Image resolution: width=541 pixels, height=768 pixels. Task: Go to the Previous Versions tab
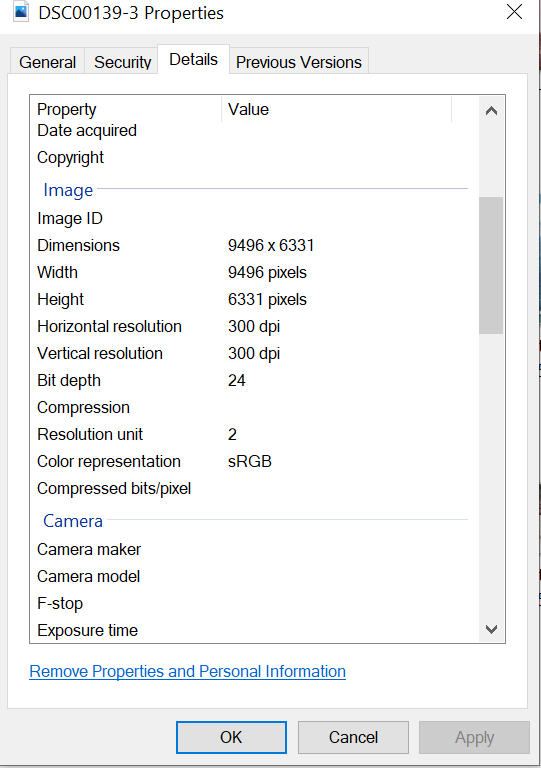click(x=299, y=62)
